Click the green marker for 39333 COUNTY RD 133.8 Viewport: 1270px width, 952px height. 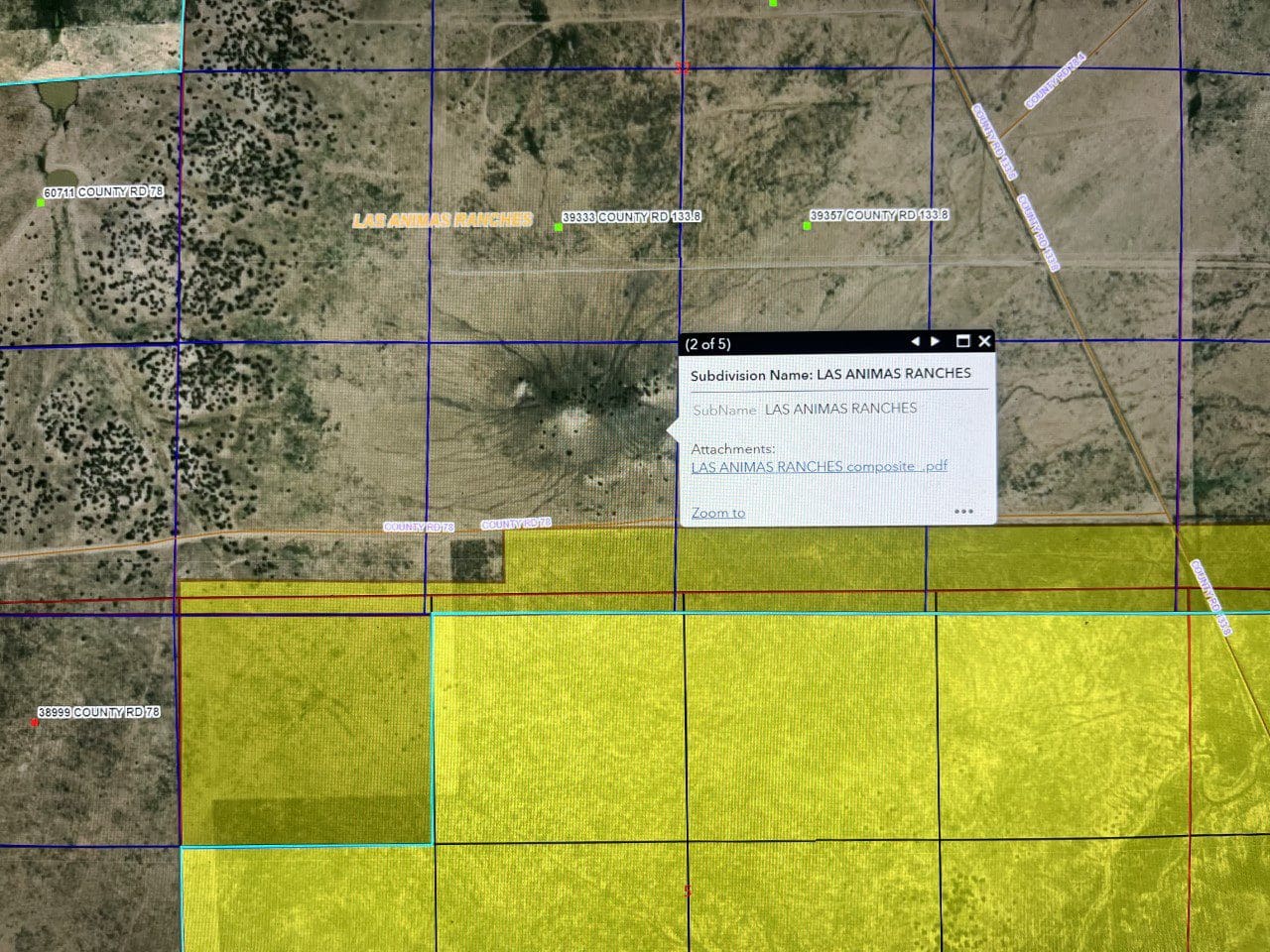pos(557,226)
